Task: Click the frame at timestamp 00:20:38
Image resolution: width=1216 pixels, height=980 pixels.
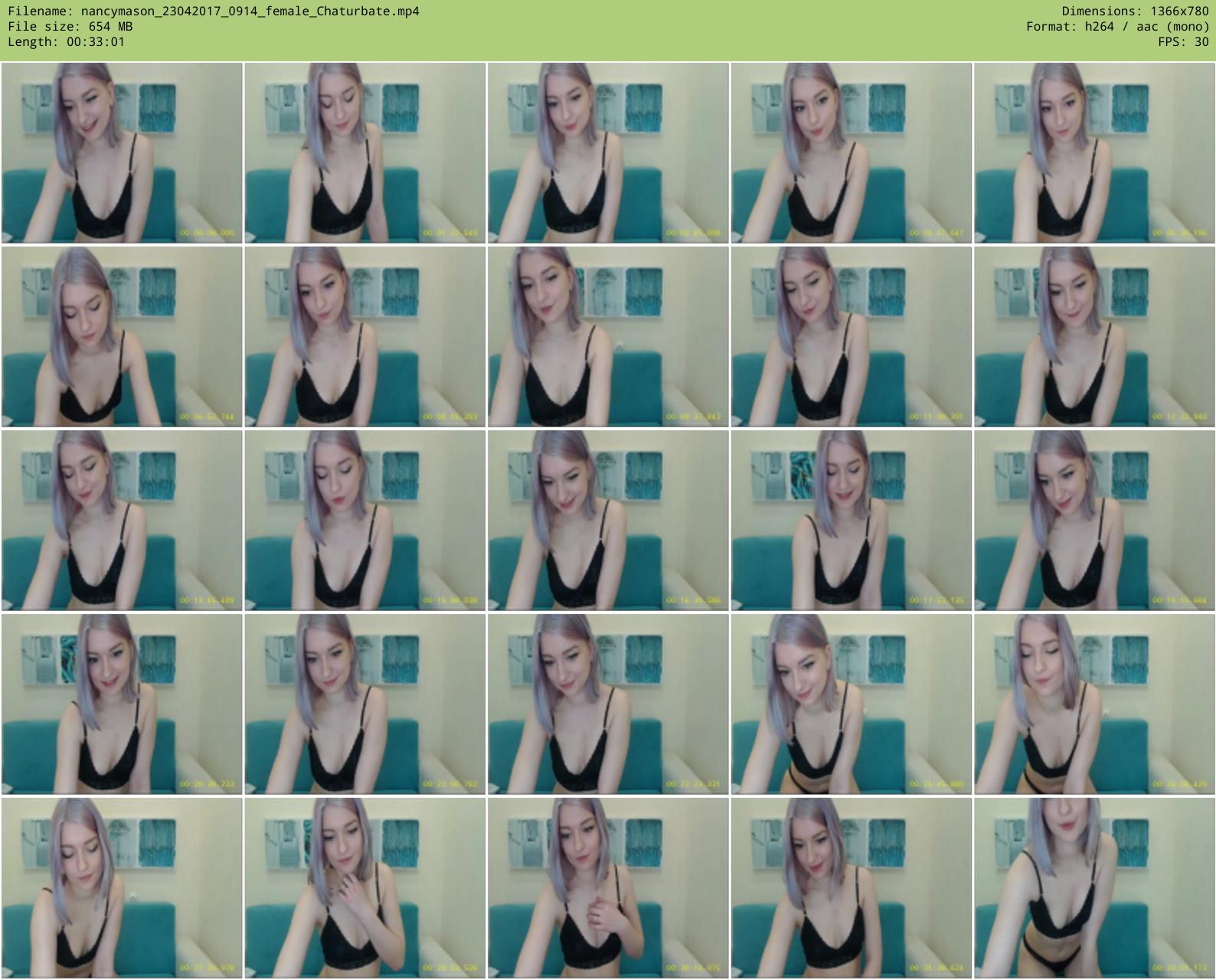Action: [x=122, y=704]
